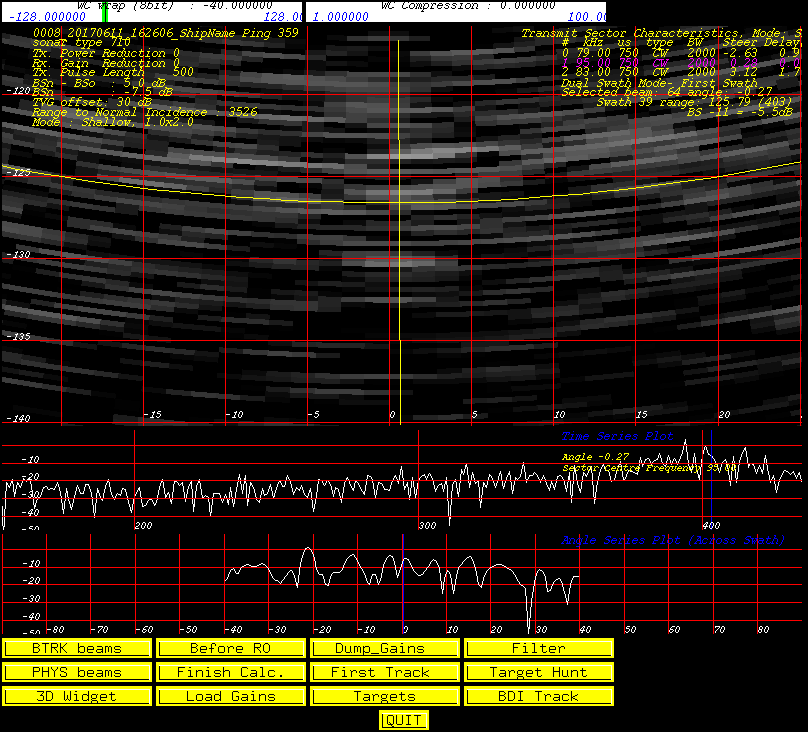Select the PHYS beams button
Image resolution: width=808 pixels, height=732 pixels.
tap(77, 672)
